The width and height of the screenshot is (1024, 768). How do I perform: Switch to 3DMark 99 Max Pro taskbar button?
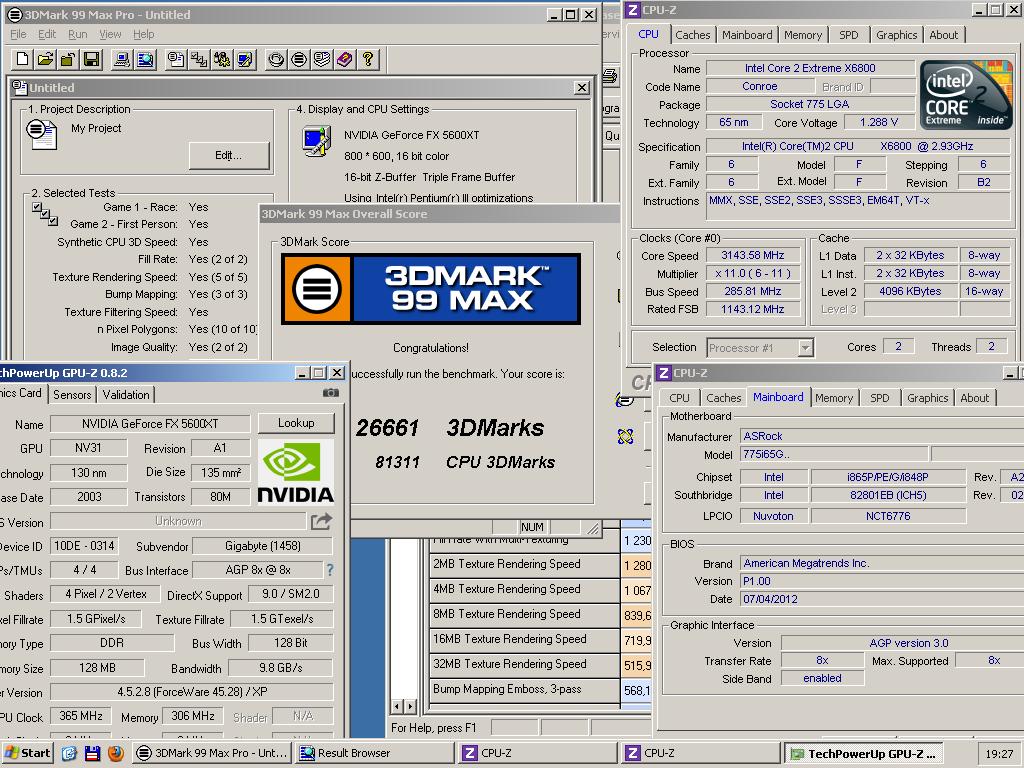212,753
